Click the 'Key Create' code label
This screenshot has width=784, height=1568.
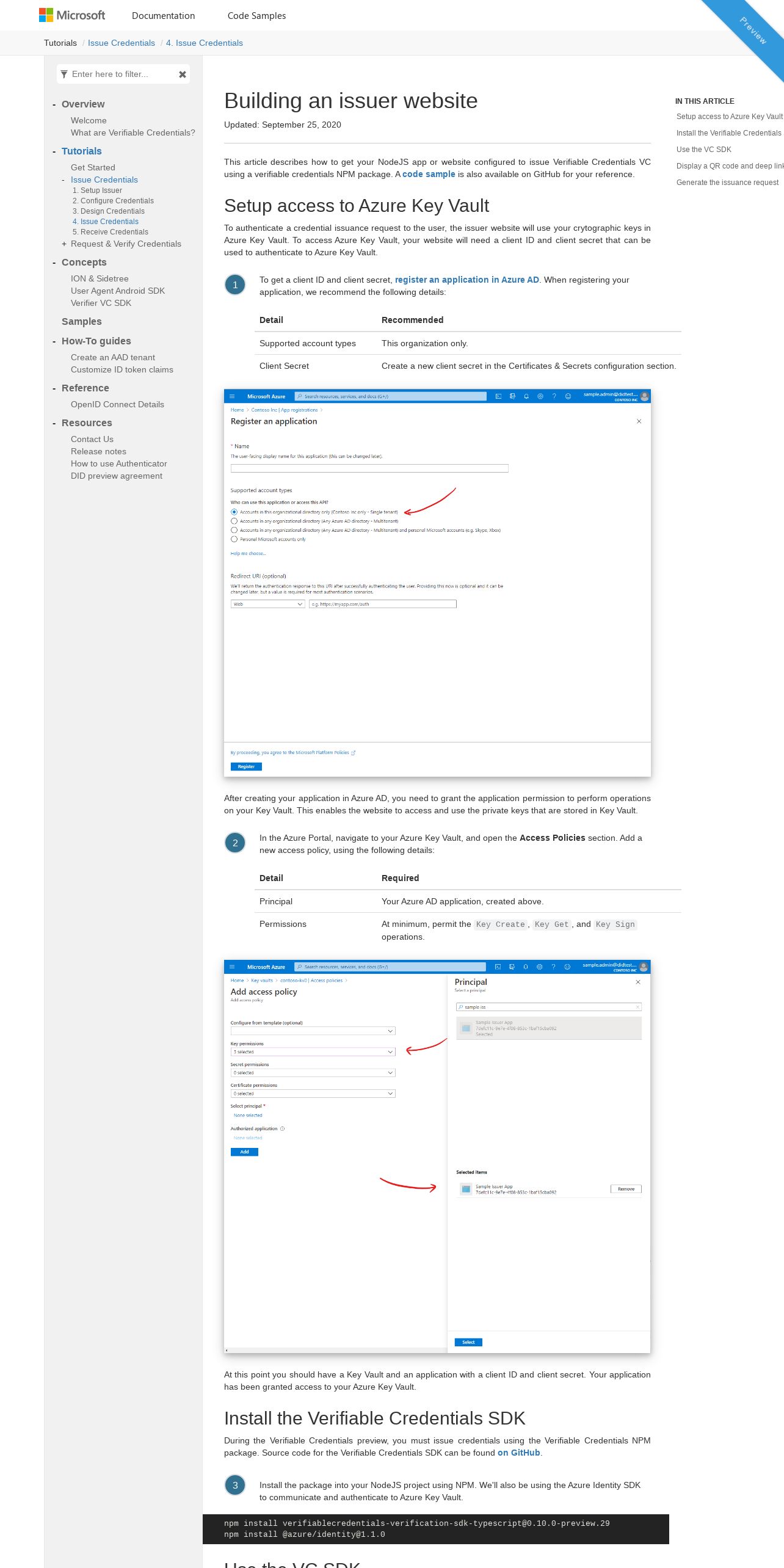(x=501, y=924)
